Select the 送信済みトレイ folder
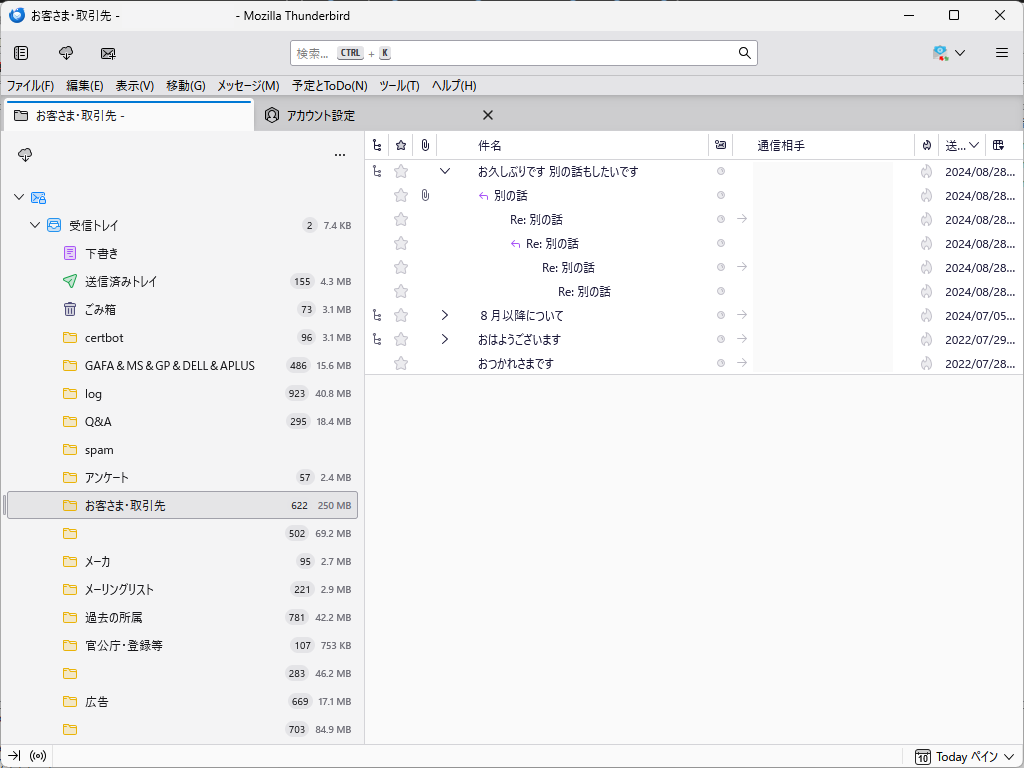This screenshot has width=1024, height=768. tap(182, 281)
